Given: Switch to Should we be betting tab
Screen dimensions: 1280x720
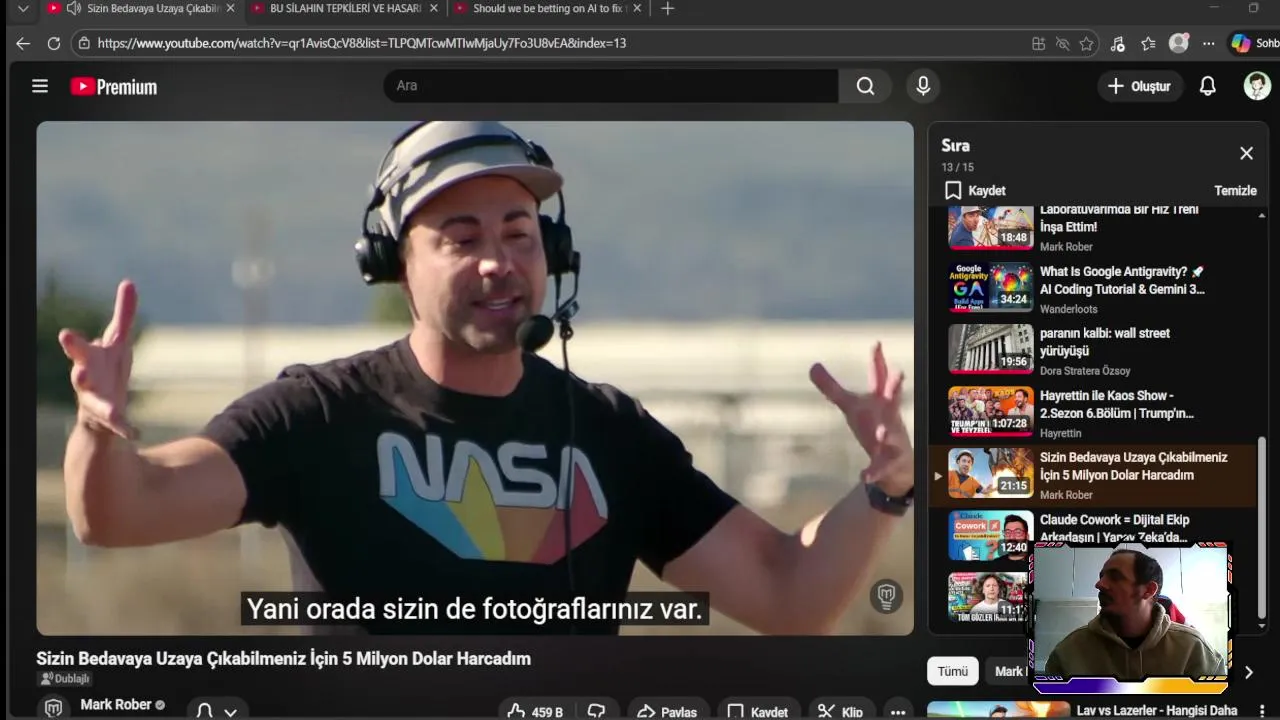Looking at the screenshot, I should (547, 9).
